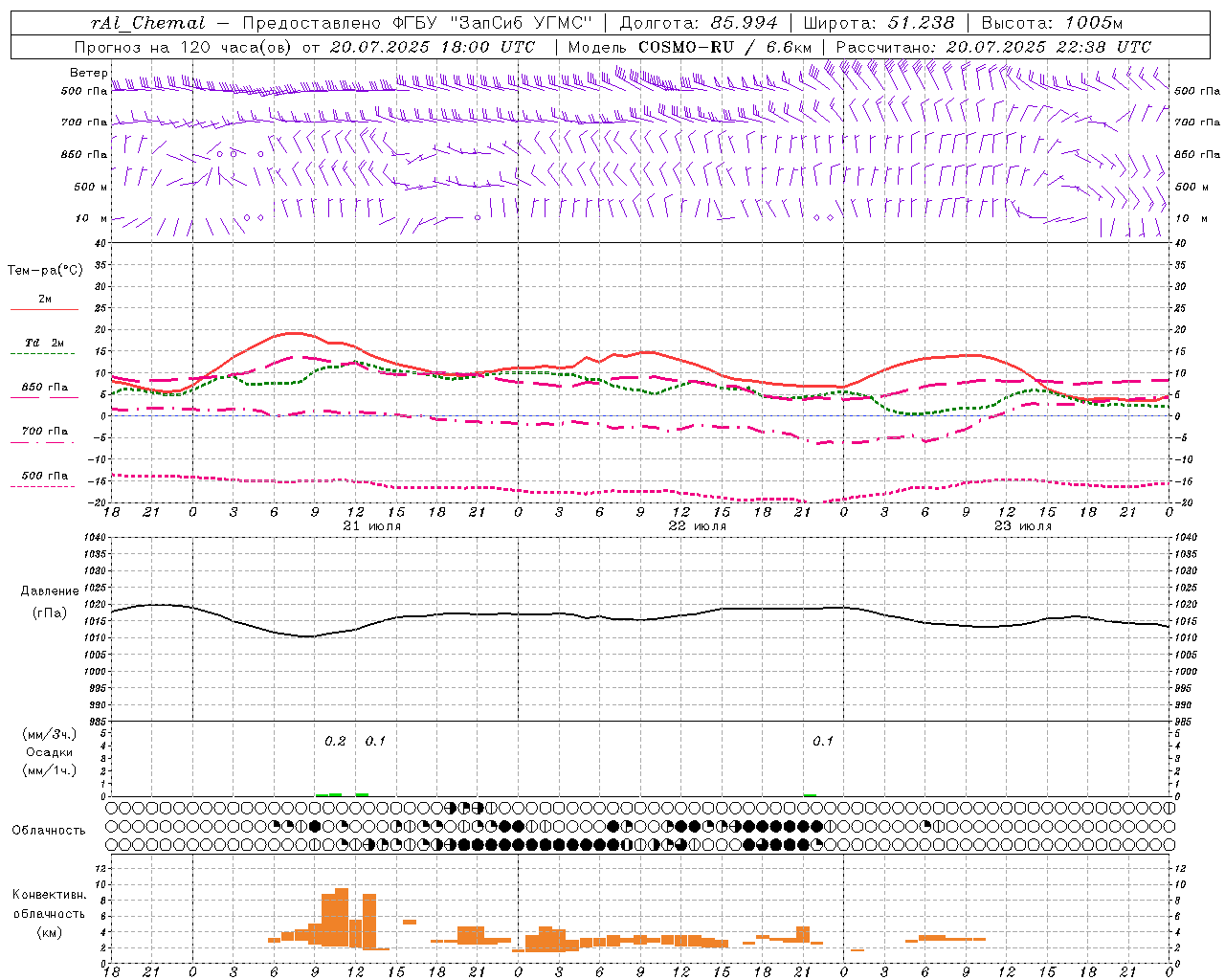
Task: Click the (мм/1ч.) precipitation unit label
Action: (x=49, y=770)
